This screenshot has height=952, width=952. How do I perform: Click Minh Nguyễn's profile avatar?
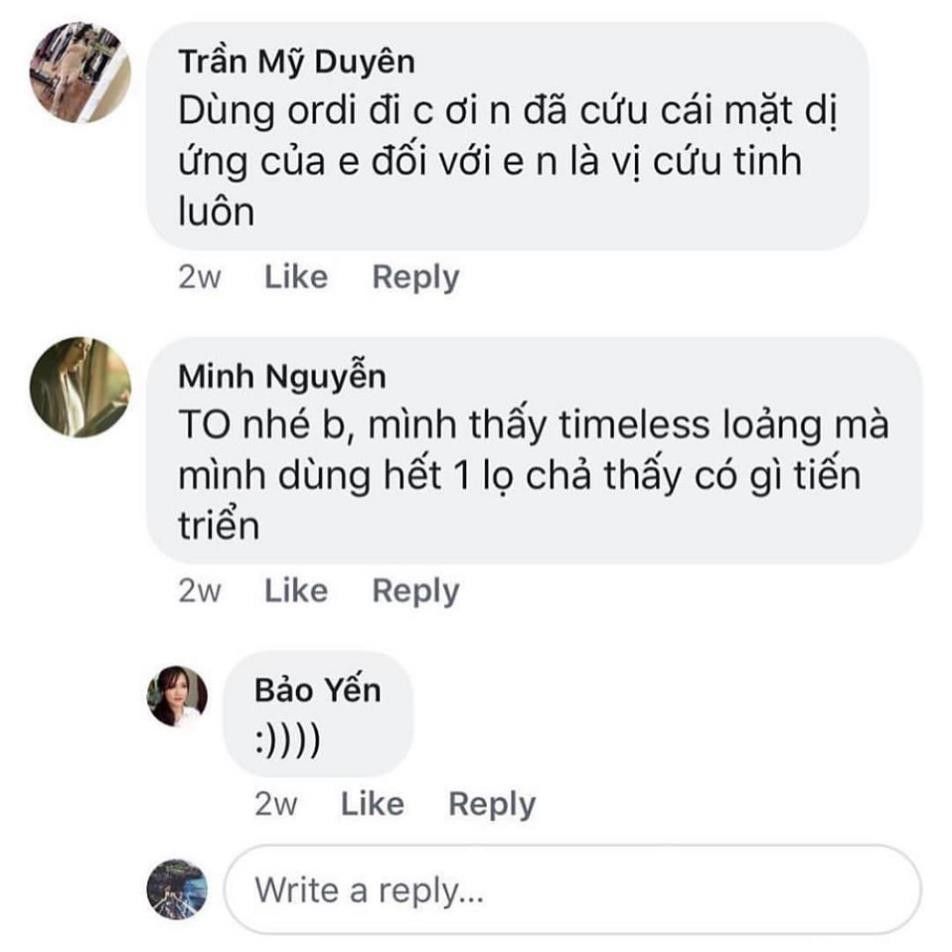(x=80, y=386)
